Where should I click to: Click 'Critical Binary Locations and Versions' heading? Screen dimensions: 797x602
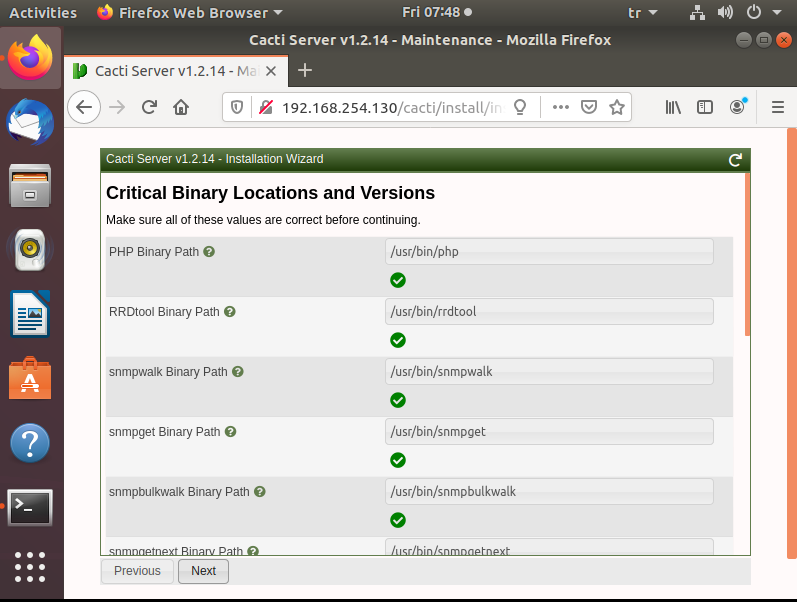pyautogui.click(x=270, y=193)
